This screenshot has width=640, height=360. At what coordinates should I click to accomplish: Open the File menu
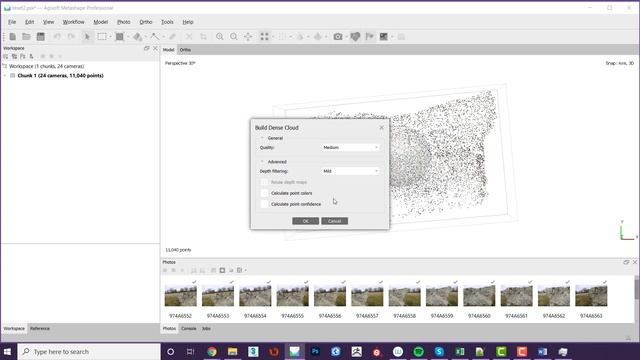[x=12, y=22]
